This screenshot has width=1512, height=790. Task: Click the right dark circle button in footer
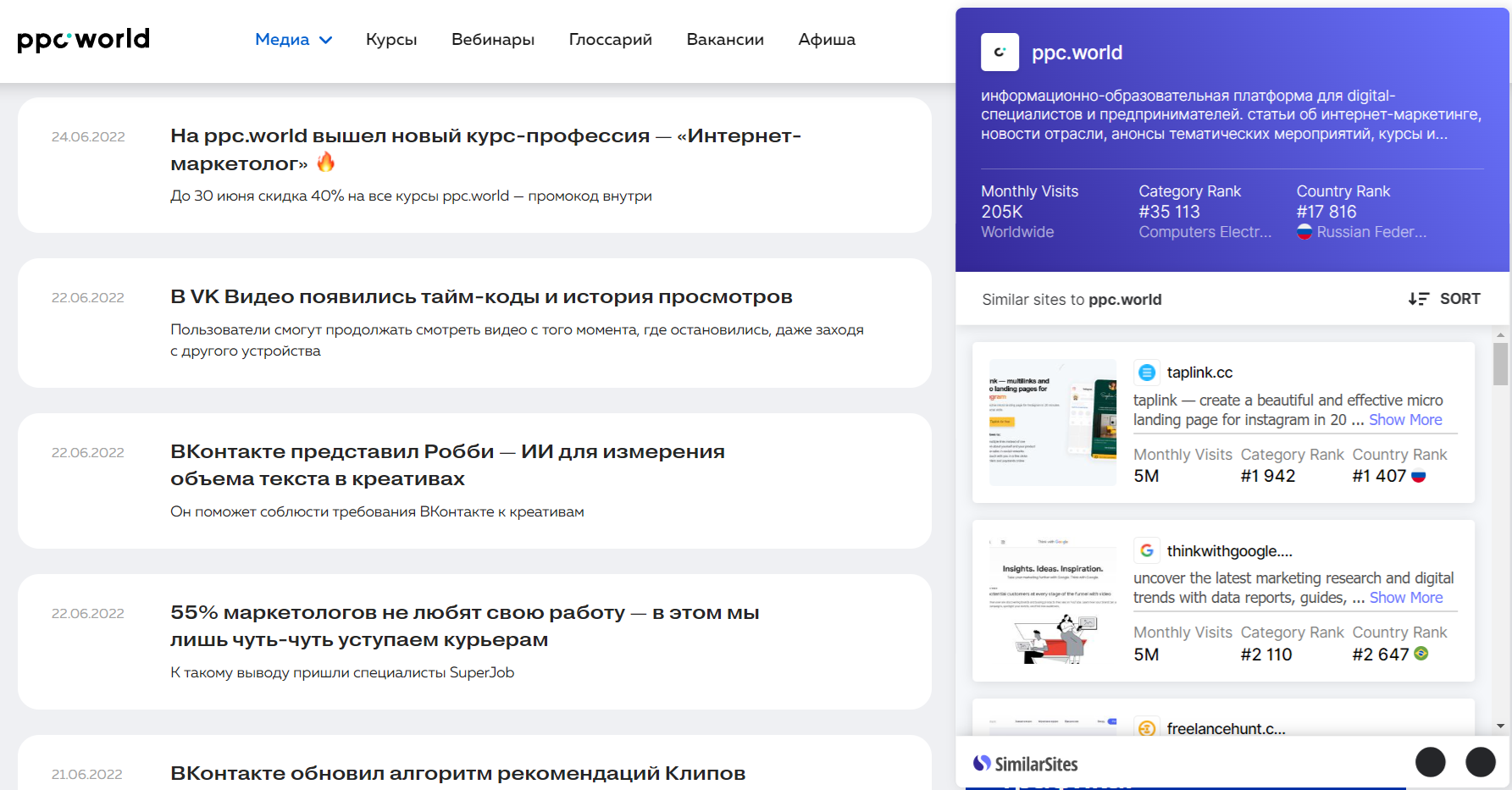tap(1480, 762)
